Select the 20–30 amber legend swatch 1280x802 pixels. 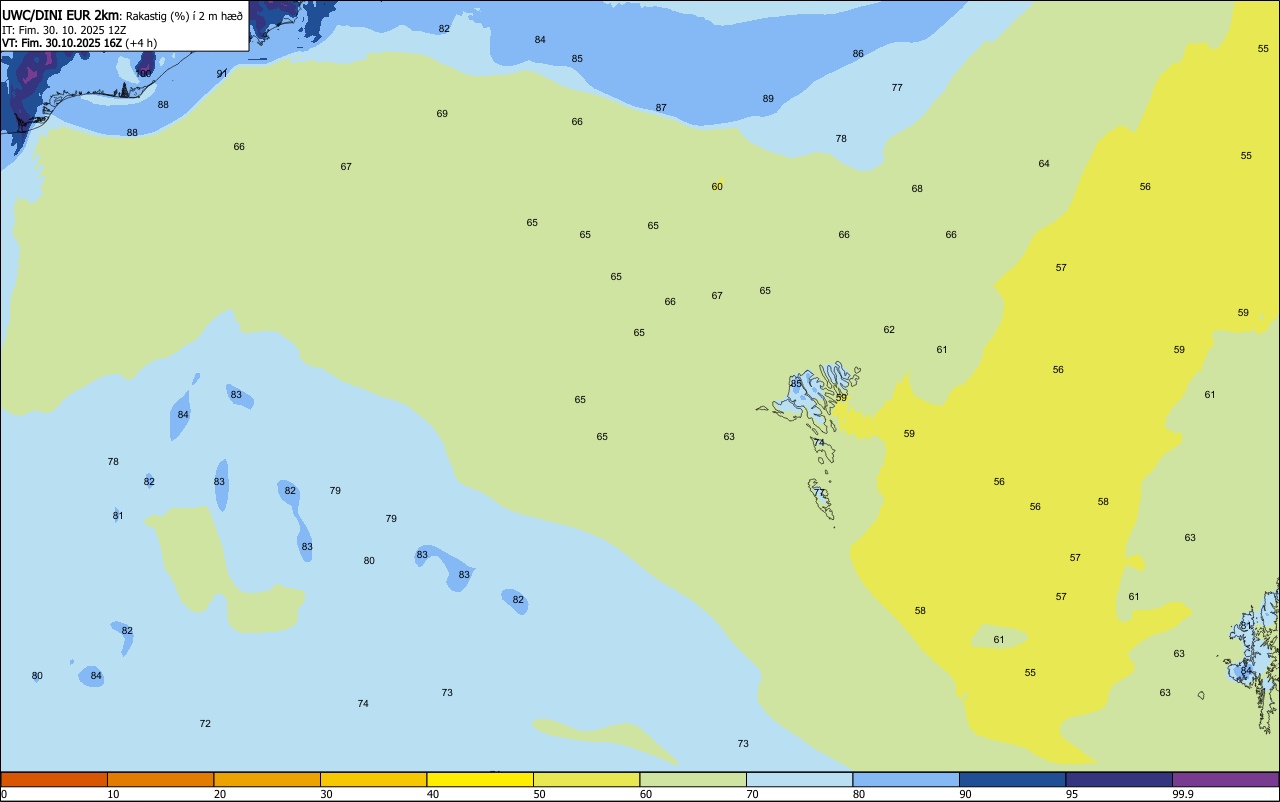point(267,779)
